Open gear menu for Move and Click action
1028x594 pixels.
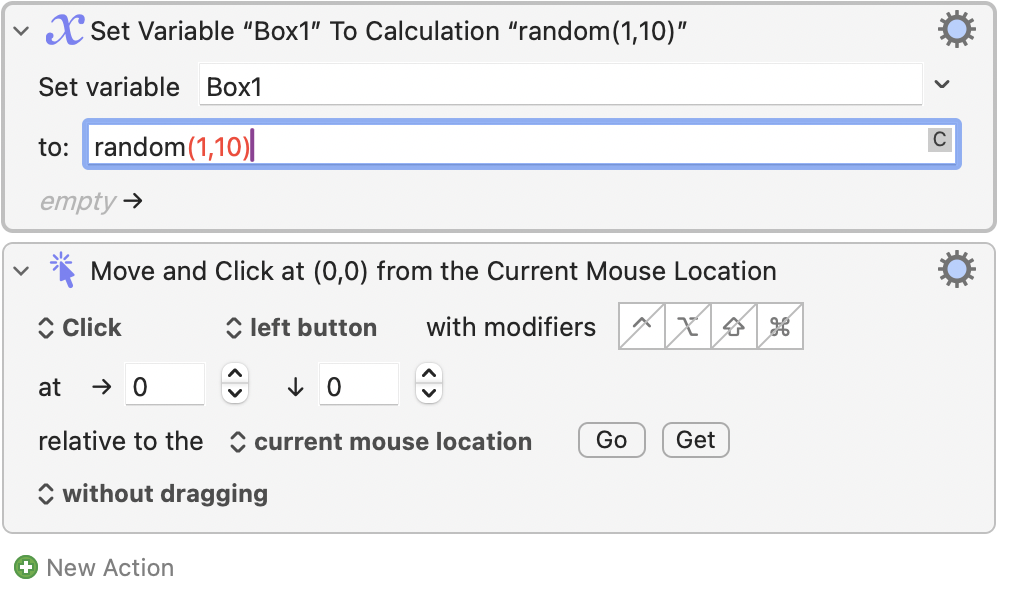[x=956, y=270]
